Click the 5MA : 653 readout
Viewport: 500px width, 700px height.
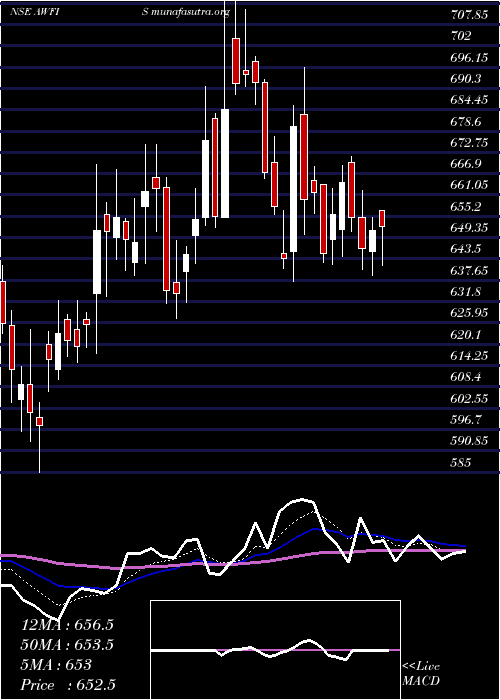point(56,665)
